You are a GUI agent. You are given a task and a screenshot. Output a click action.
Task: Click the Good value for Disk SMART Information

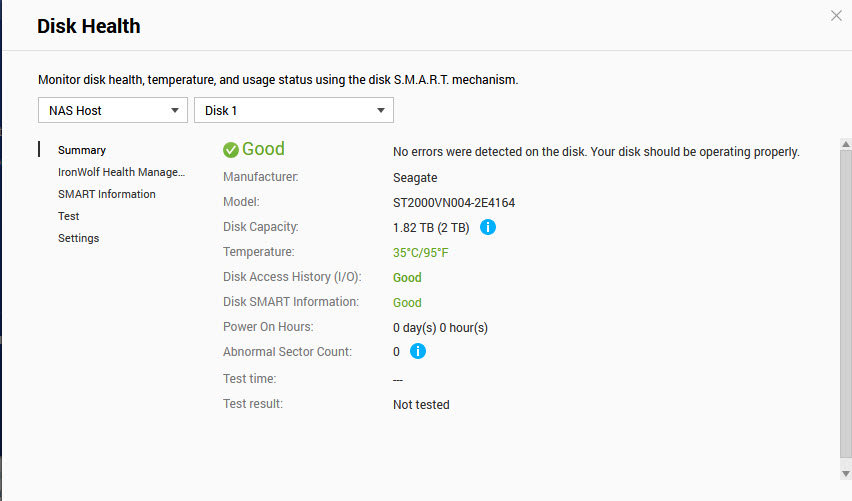pyautogui.click(x=407, y=303)
